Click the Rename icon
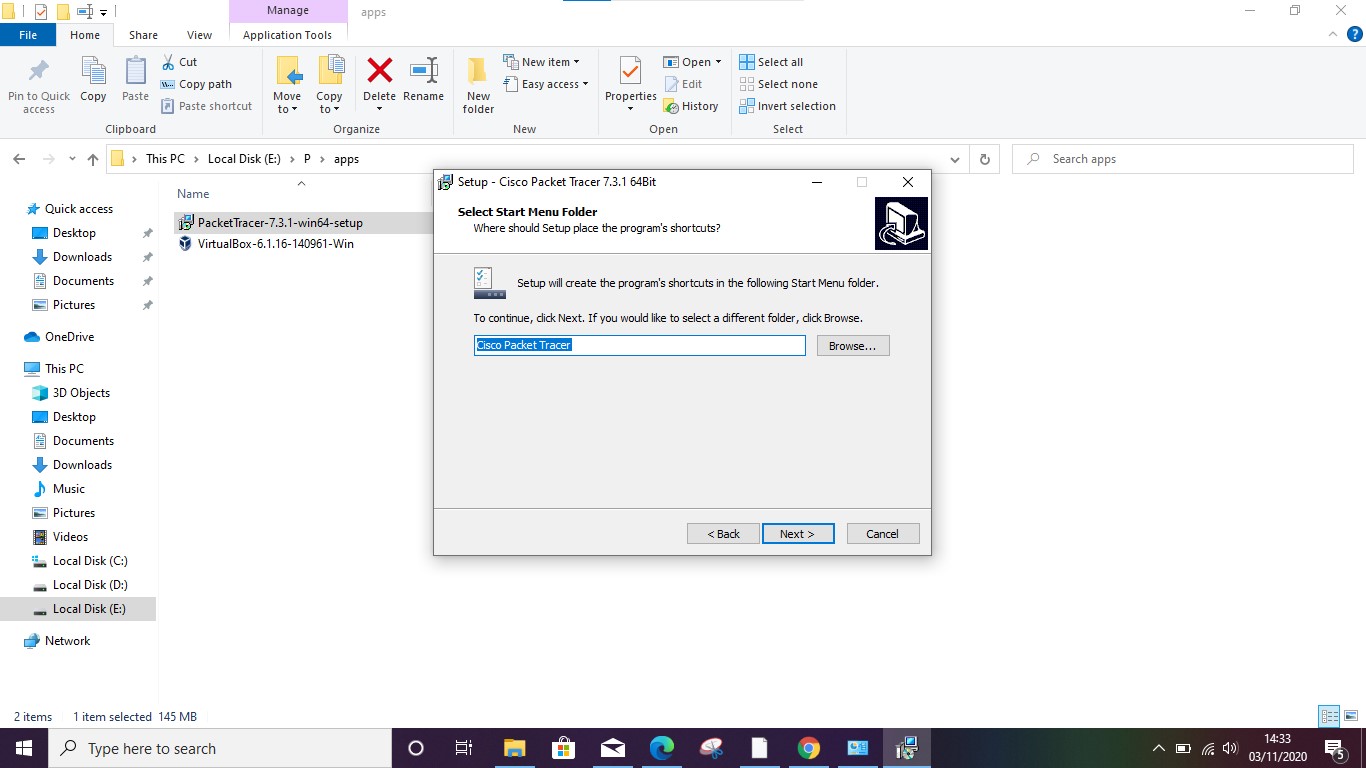The height and width of the screenshot is (768, 1366). (x=423, y=83)
